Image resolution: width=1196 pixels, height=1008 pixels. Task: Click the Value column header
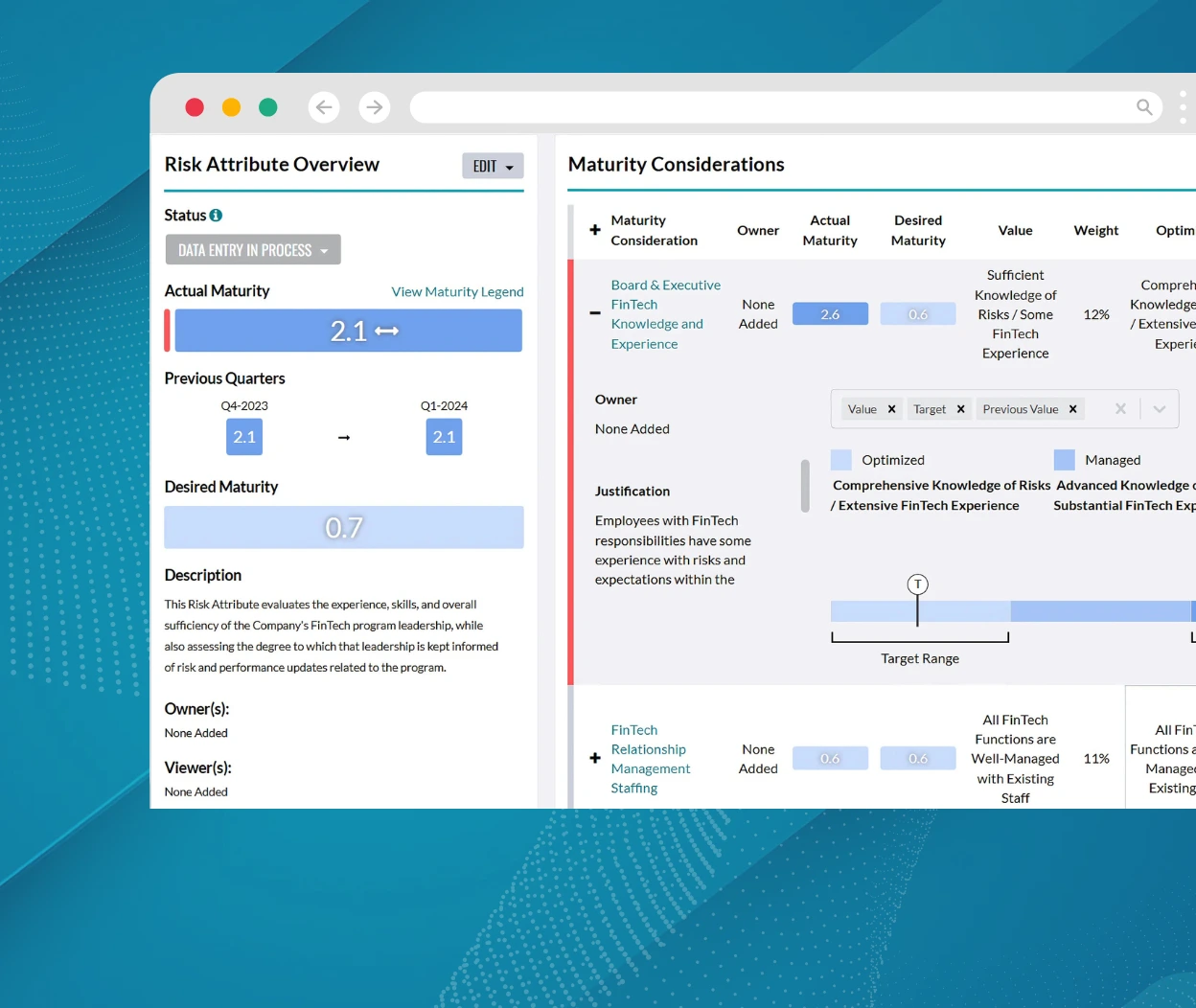(1015, 230)
